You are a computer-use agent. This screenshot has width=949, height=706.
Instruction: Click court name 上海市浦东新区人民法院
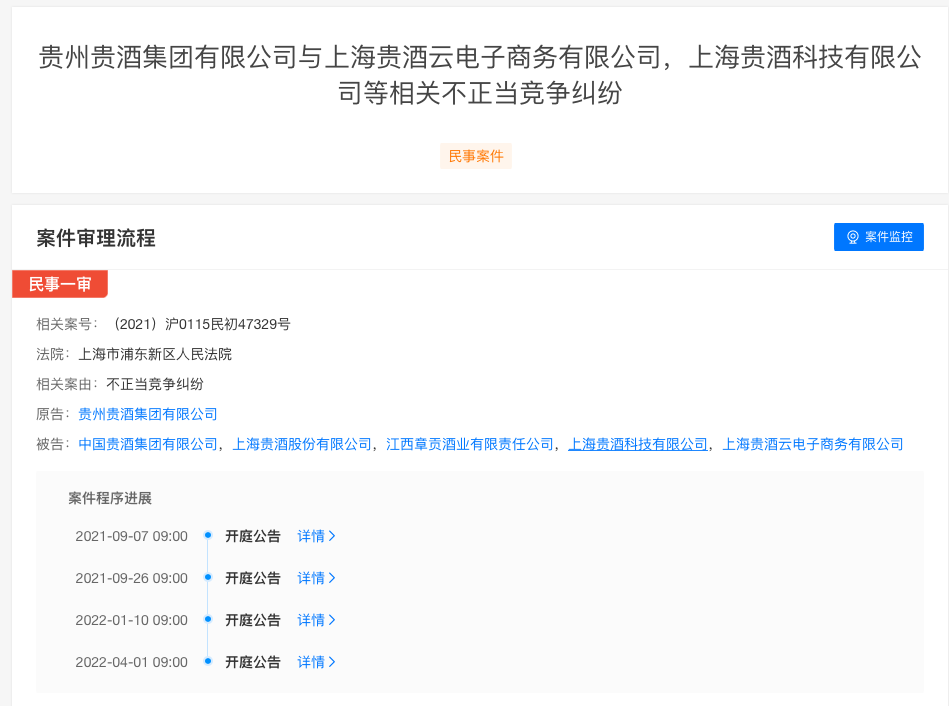coord(155,354)
